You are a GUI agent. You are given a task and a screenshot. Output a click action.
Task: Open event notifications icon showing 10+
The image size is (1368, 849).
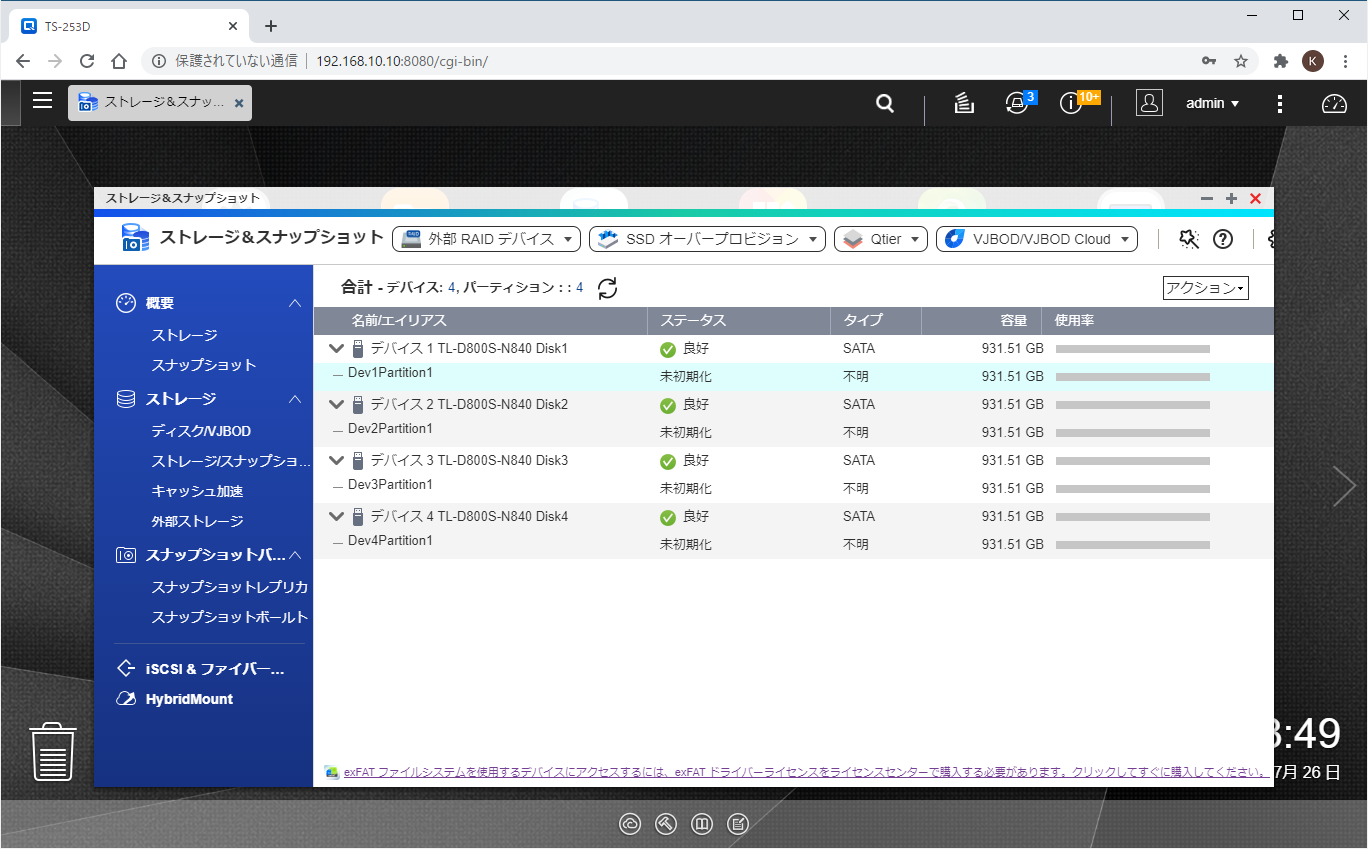(1072, 103)
